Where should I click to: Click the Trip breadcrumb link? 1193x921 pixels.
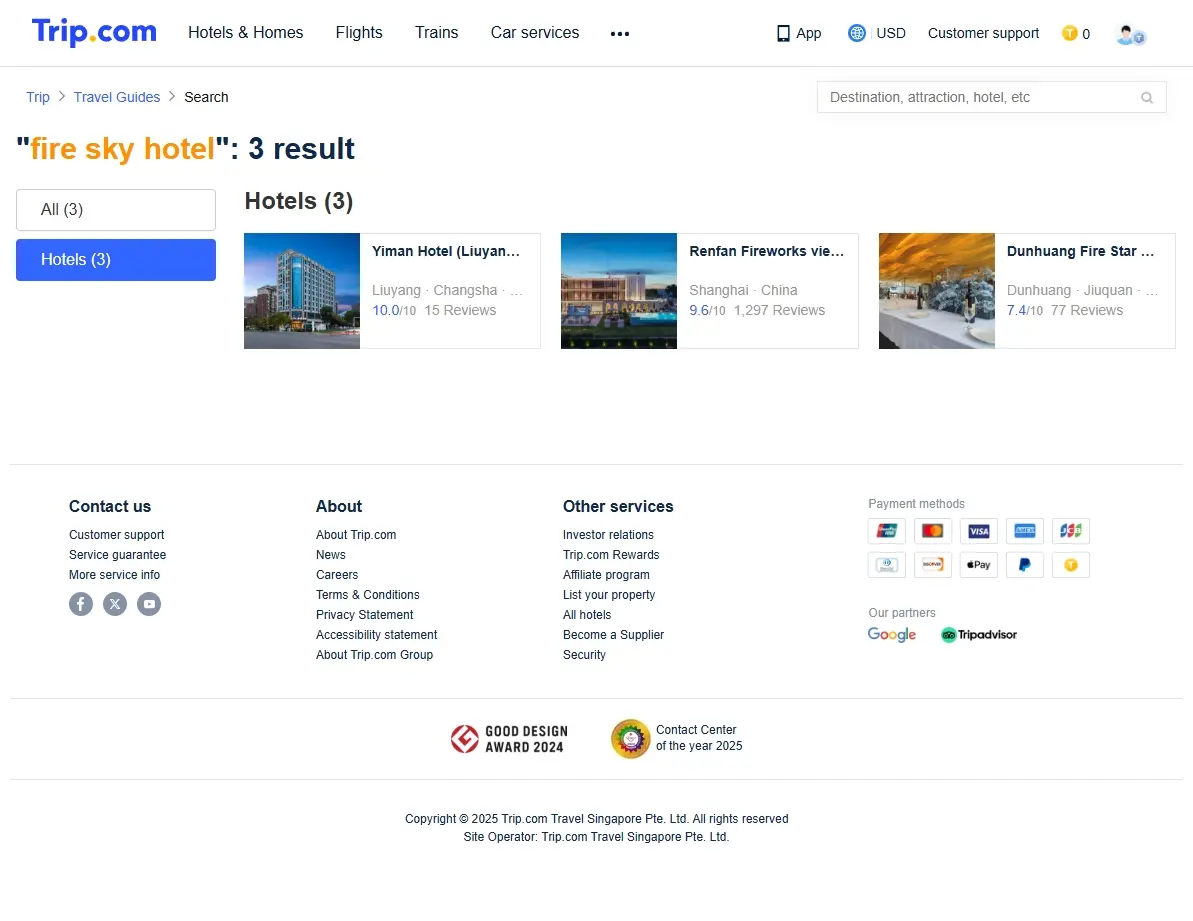pos(38,97)
